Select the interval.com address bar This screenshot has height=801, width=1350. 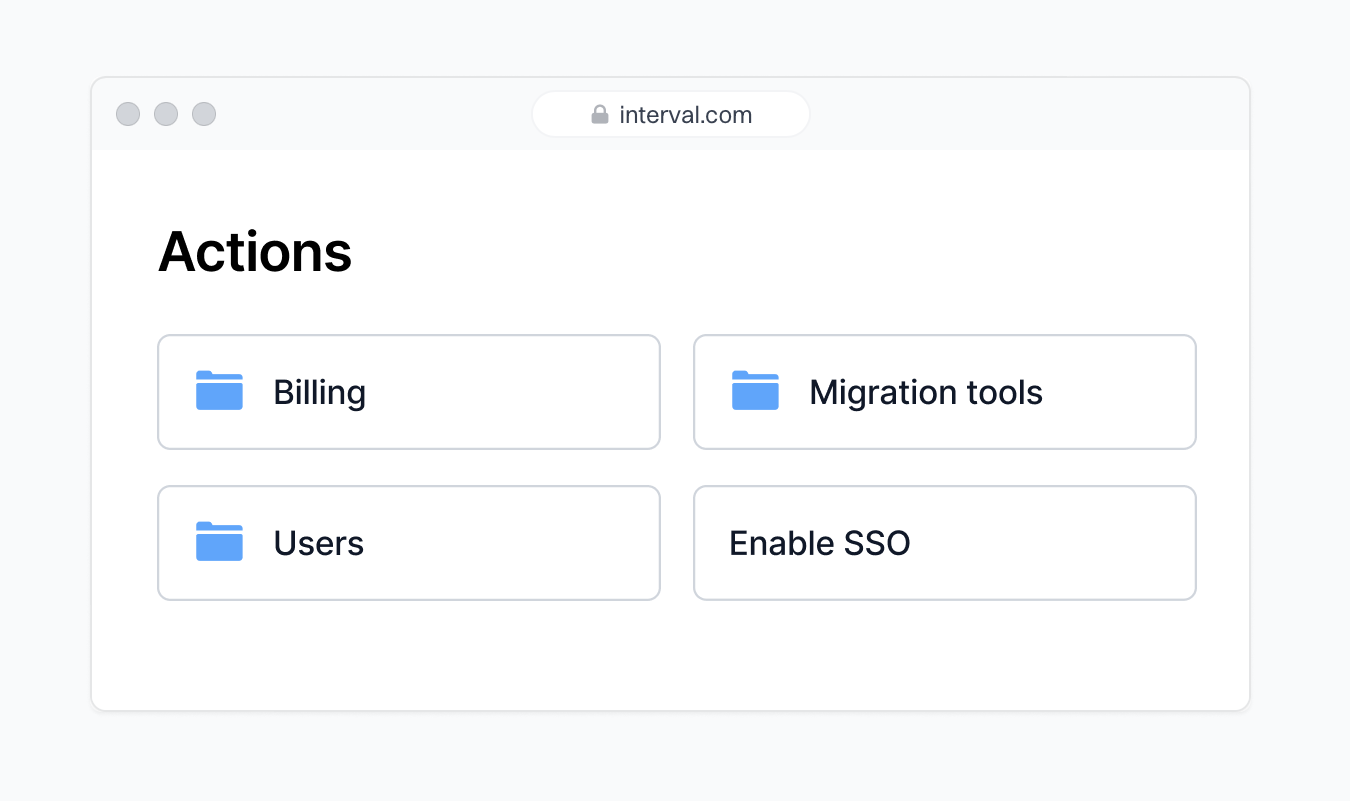[x=670, y=113]
